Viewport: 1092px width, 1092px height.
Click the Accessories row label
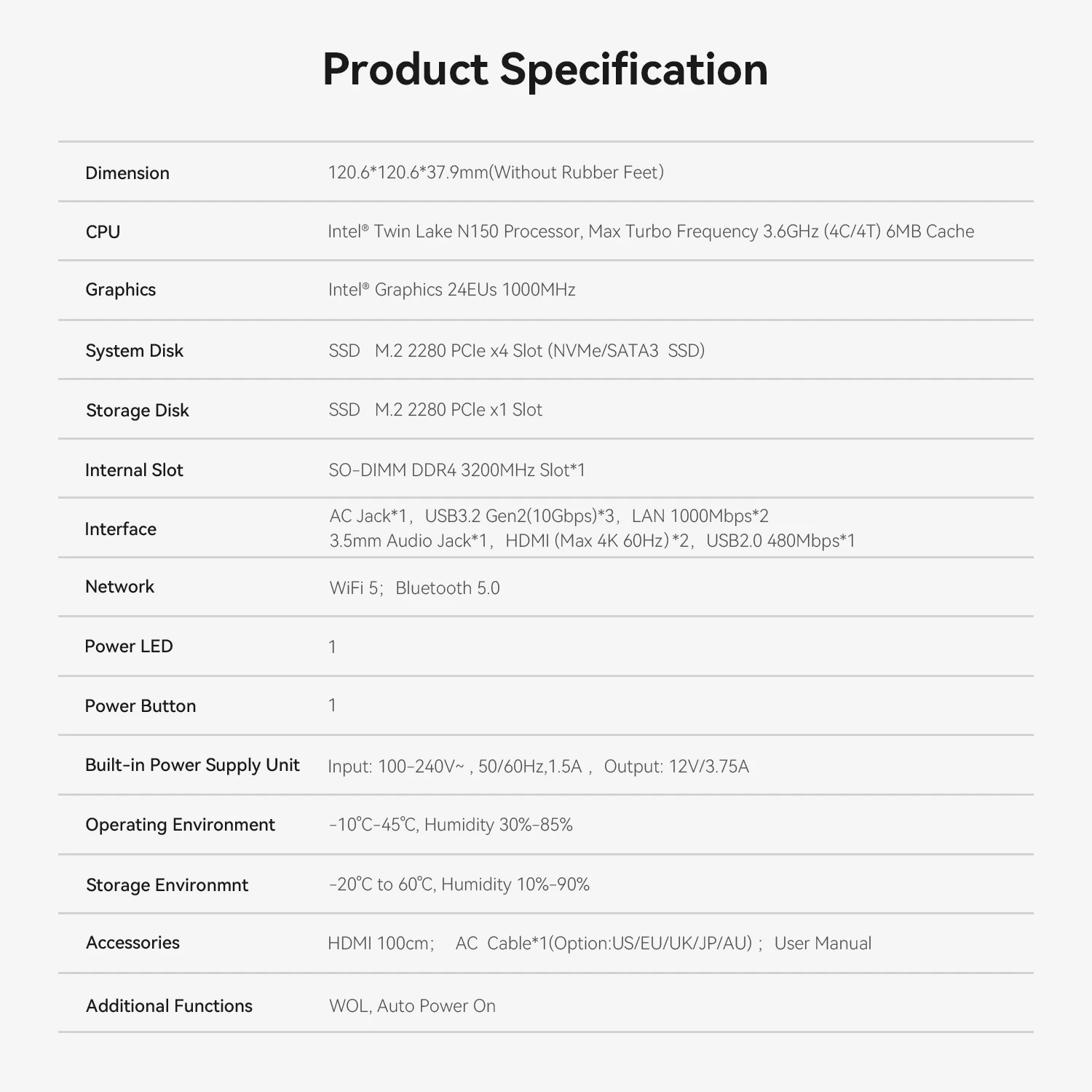coord(133,943)
